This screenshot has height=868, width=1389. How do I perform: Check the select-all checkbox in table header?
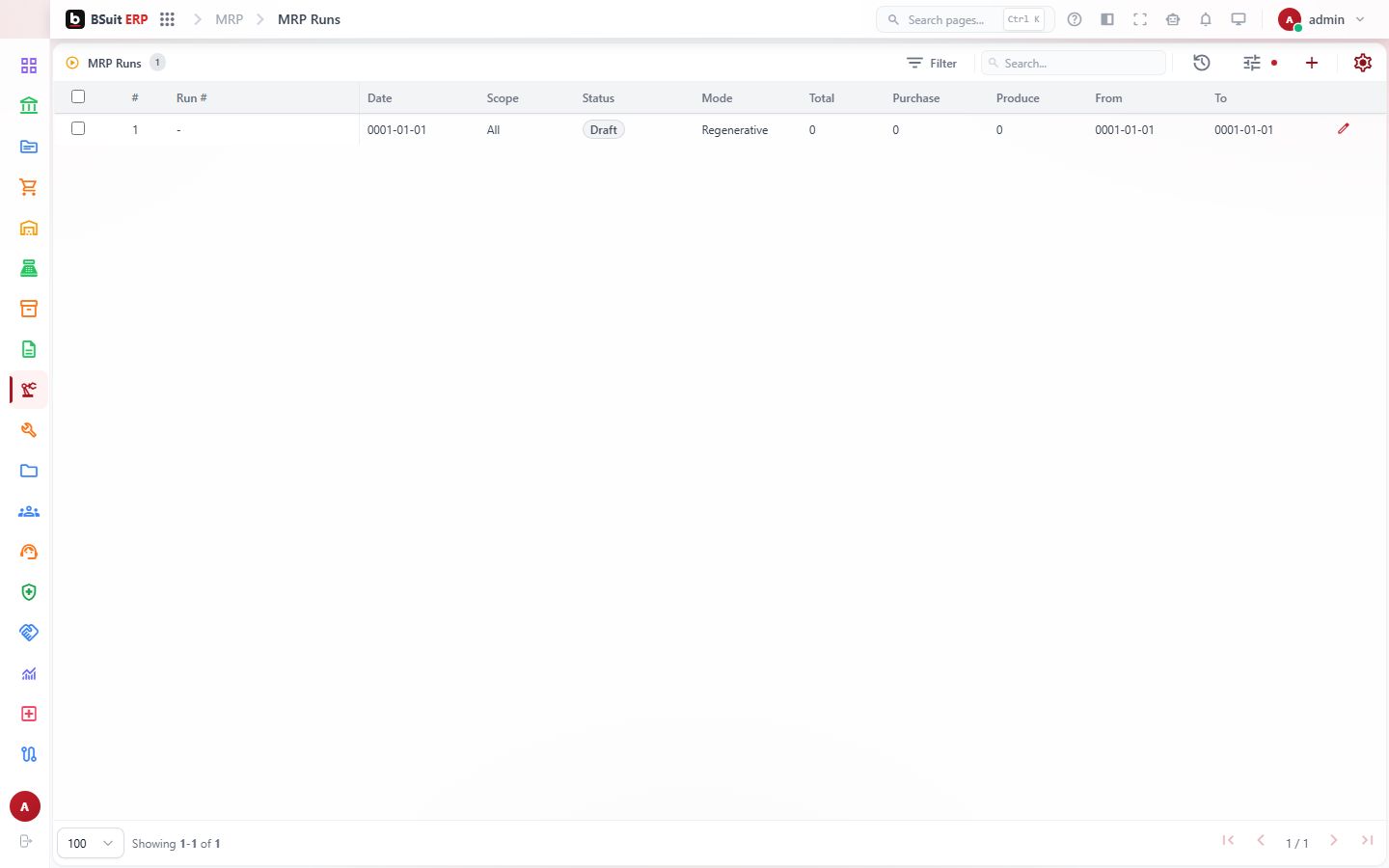(x=78, y=96)
